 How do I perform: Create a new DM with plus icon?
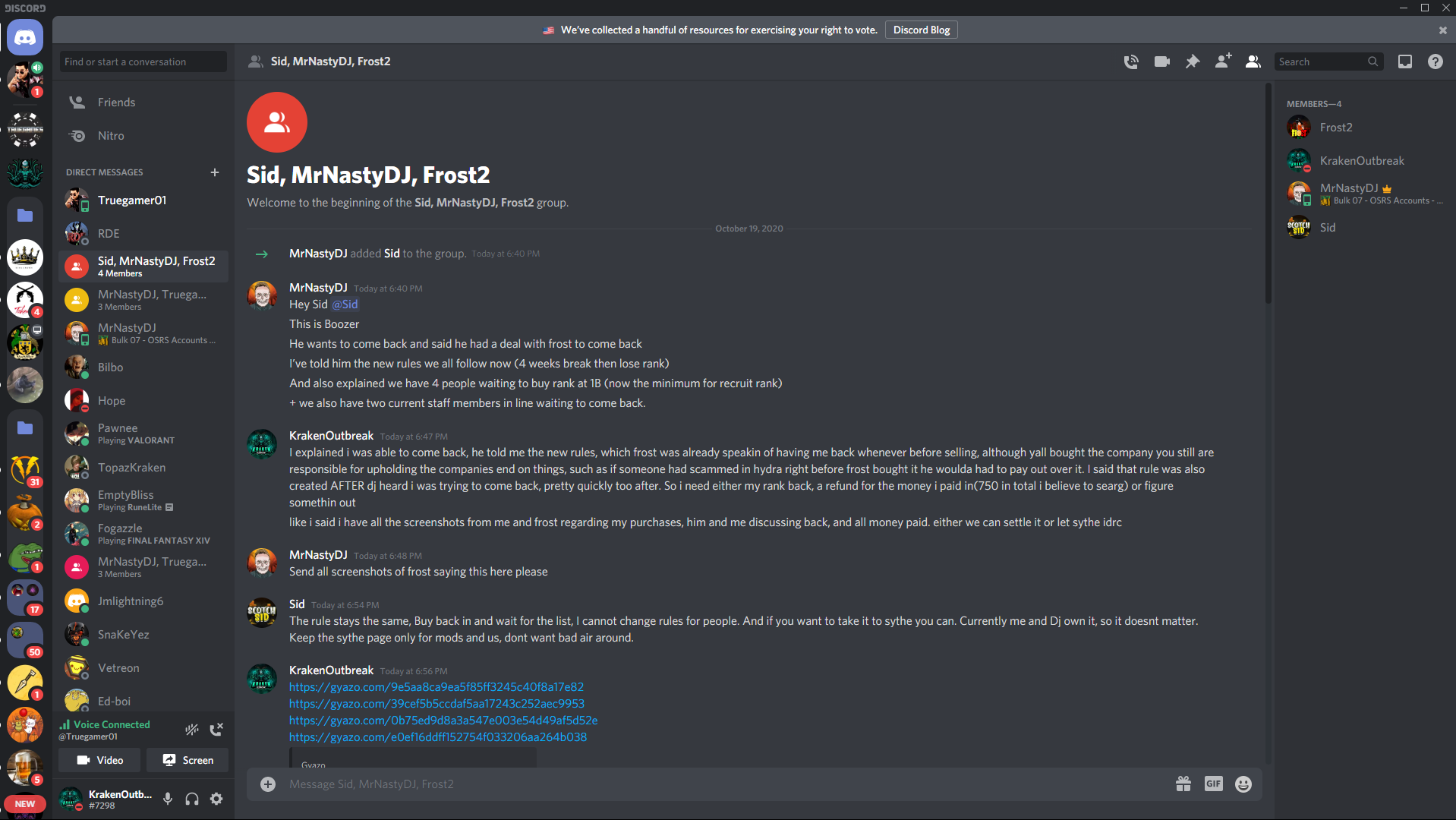pyautogui.click(x=215, y=172)
